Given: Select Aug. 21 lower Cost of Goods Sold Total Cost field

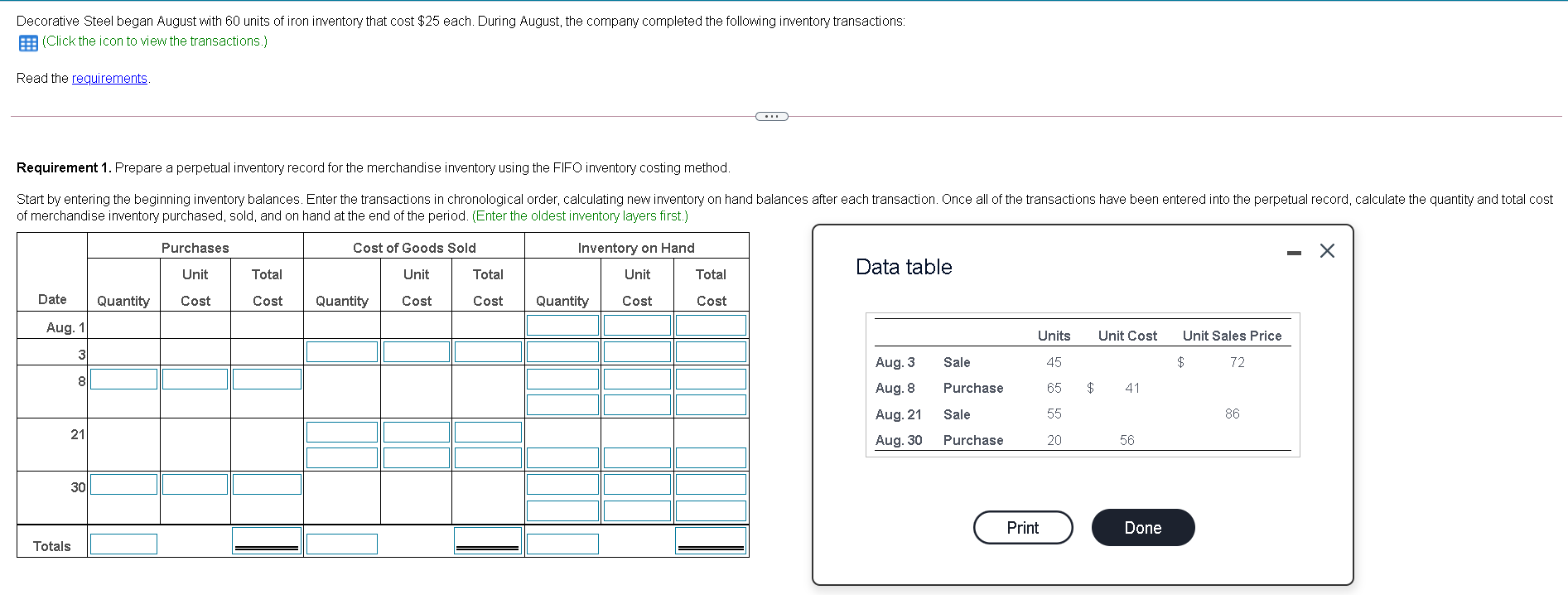Looking at the screenshot, I should [488, 457].
